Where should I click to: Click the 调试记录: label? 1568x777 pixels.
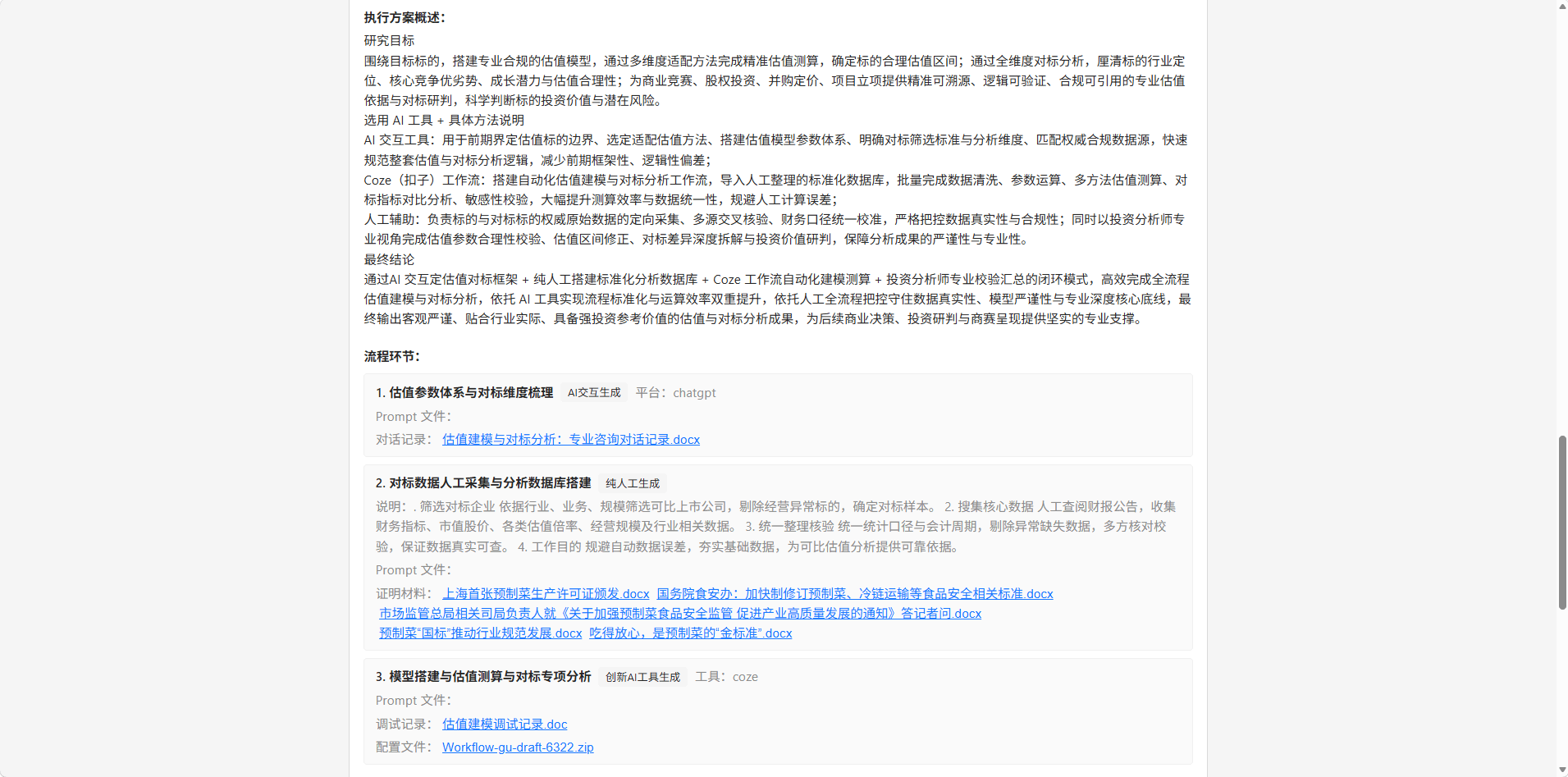405,724
